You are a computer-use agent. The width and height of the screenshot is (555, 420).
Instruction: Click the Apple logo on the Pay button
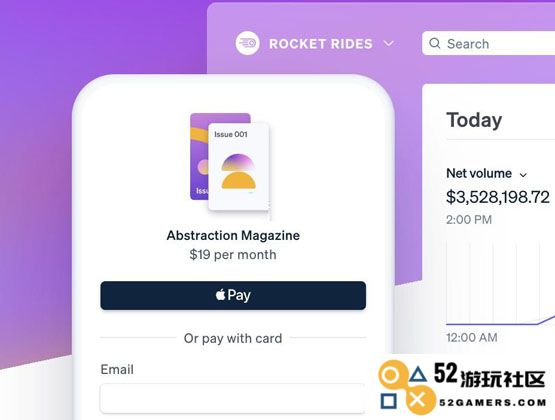coord(221,295)
